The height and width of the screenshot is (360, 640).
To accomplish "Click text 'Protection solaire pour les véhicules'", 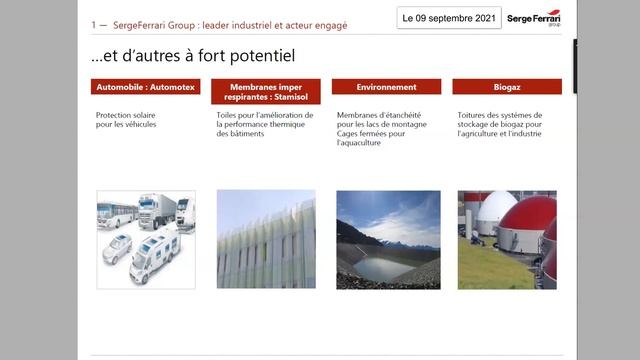I will tap(126, 120).
